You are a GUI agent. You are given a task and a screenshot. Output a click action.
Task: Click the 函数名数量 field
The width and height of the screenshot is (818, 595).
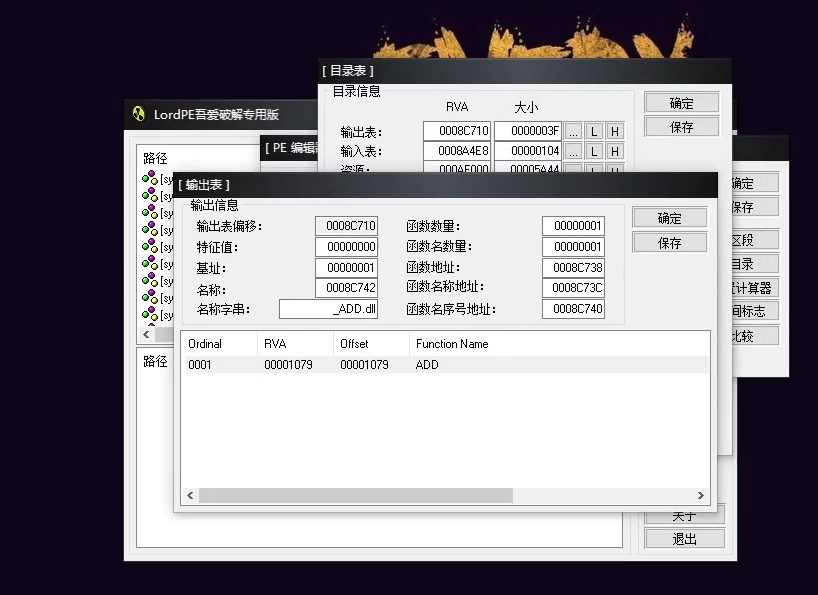coord(573,247)
